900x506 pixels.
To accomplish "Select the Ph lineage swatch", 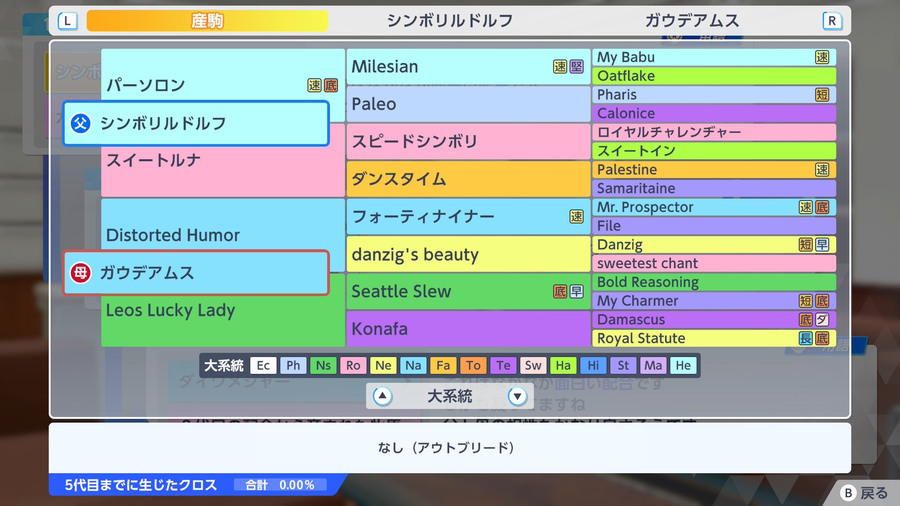I will (293, 365).
